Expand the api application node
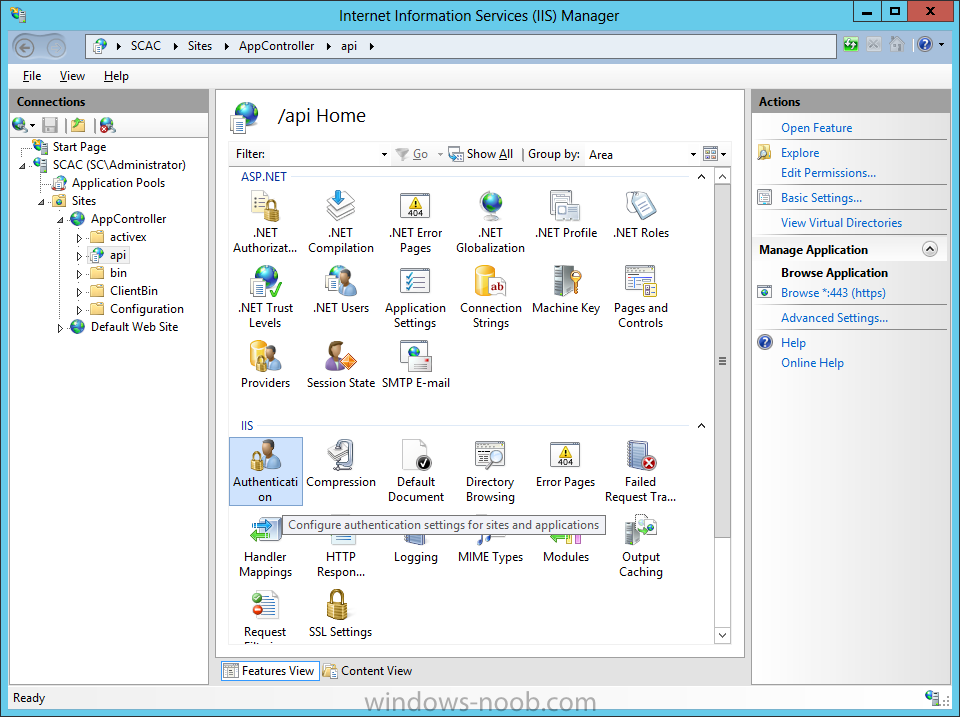 coord(79,255)
